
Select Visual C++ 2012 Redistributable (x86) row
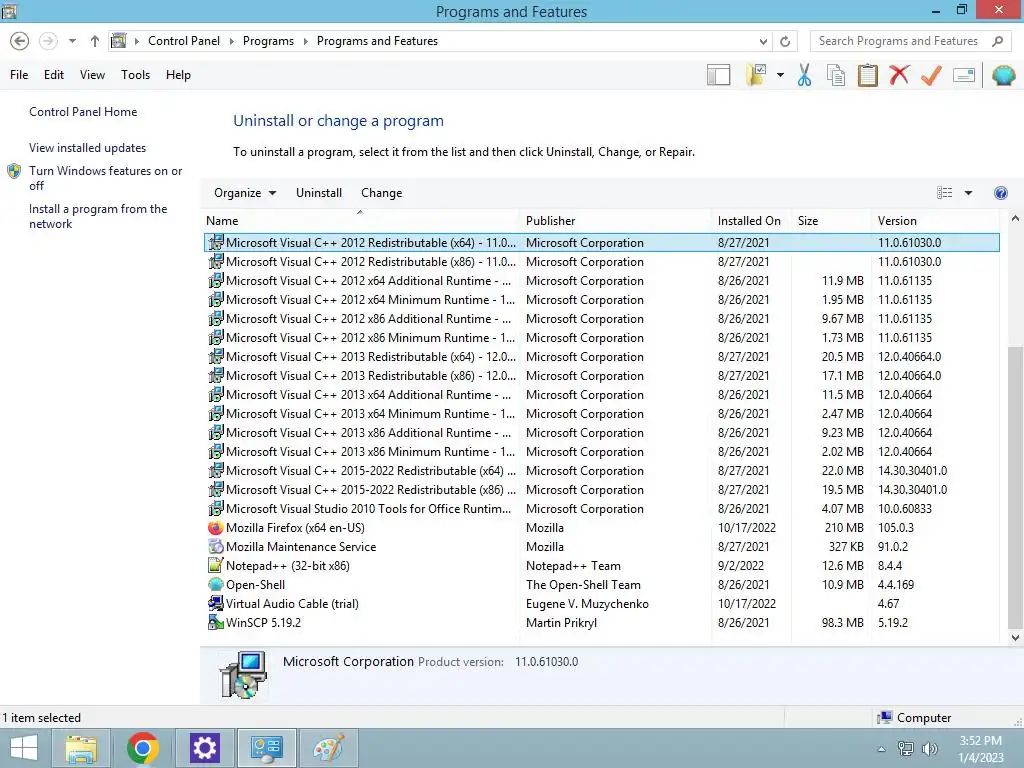click(601, 262)
